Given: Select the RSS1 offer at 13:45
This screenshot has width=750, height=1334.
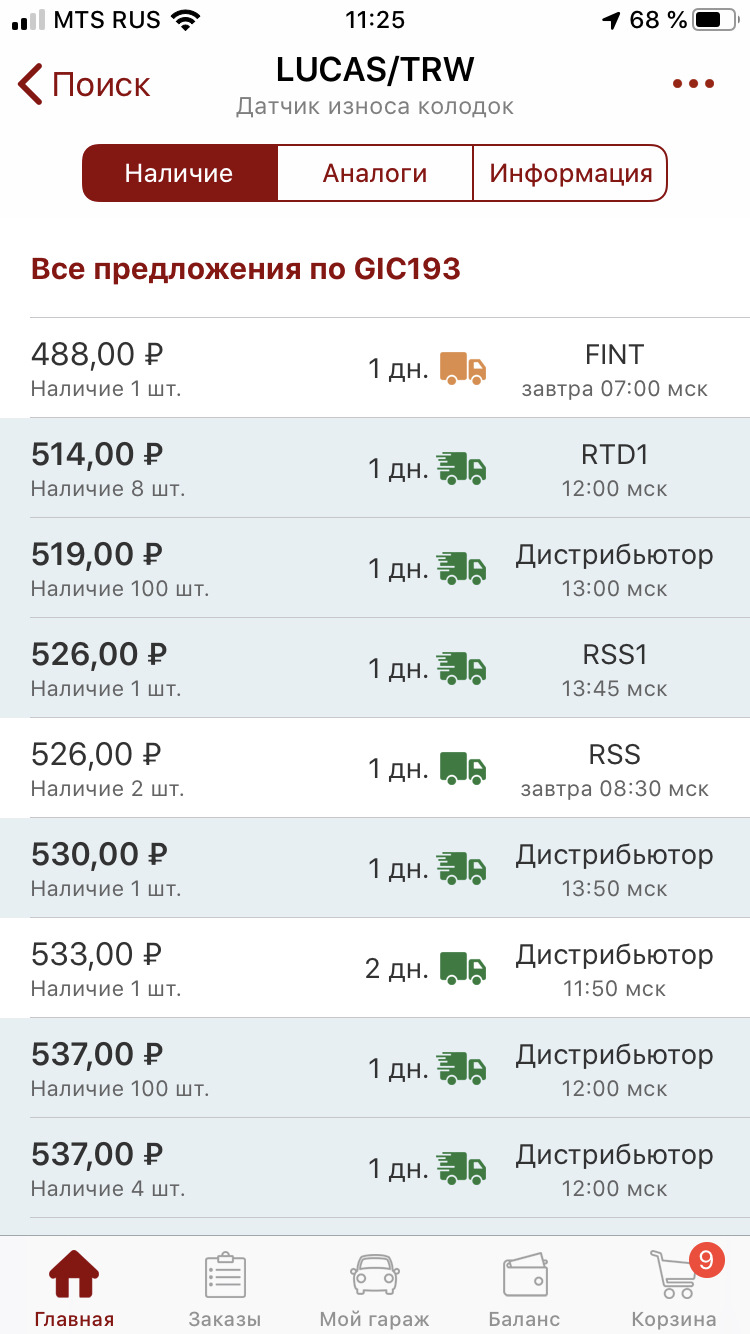Looking at the screenshot, I should (x=200, y=668).
